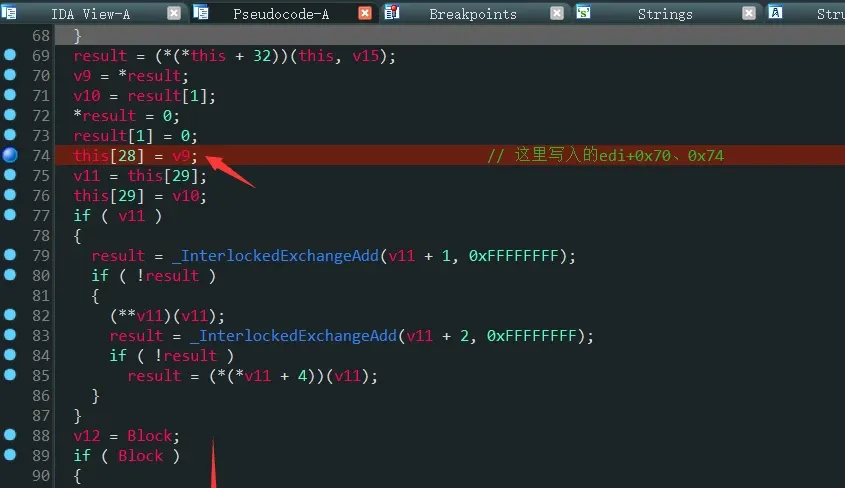Viewport: 845px width, 488px height.
Task: Click '*result = 0;' on line 72
Action: click(x=127, y=116)
